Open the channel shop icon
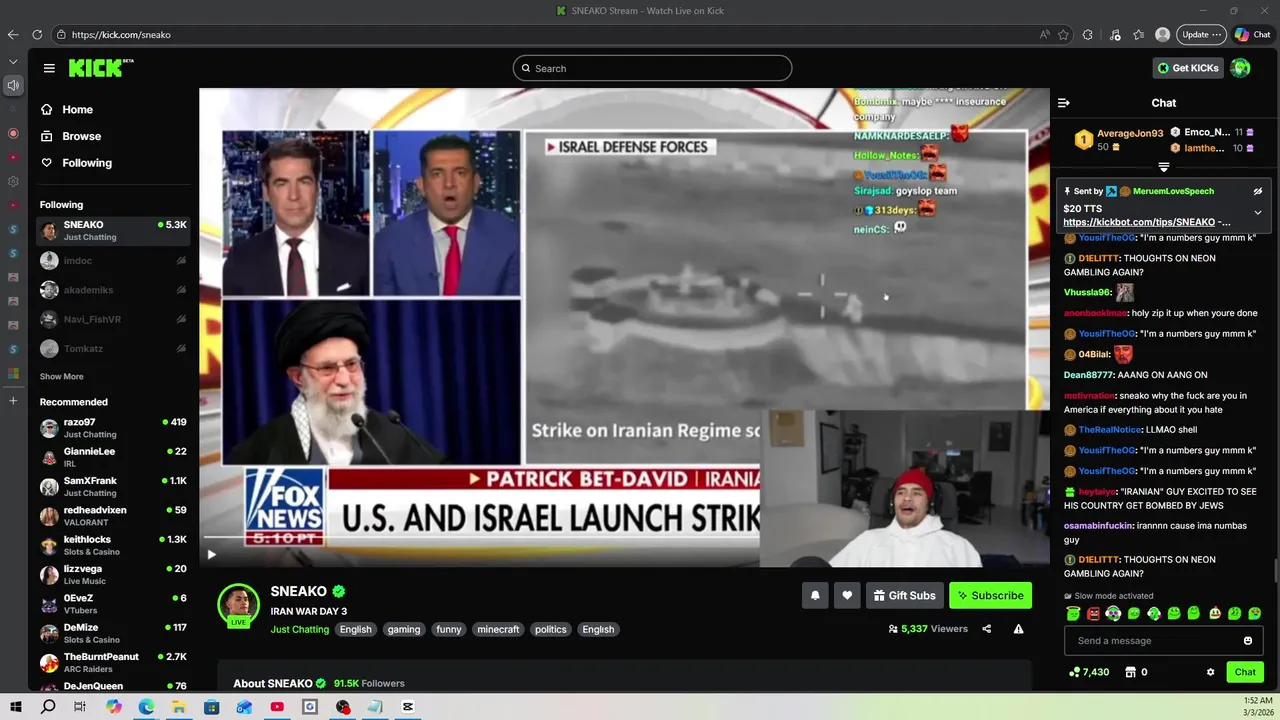Screen dimensions: 1280x720 point(1131,672)
